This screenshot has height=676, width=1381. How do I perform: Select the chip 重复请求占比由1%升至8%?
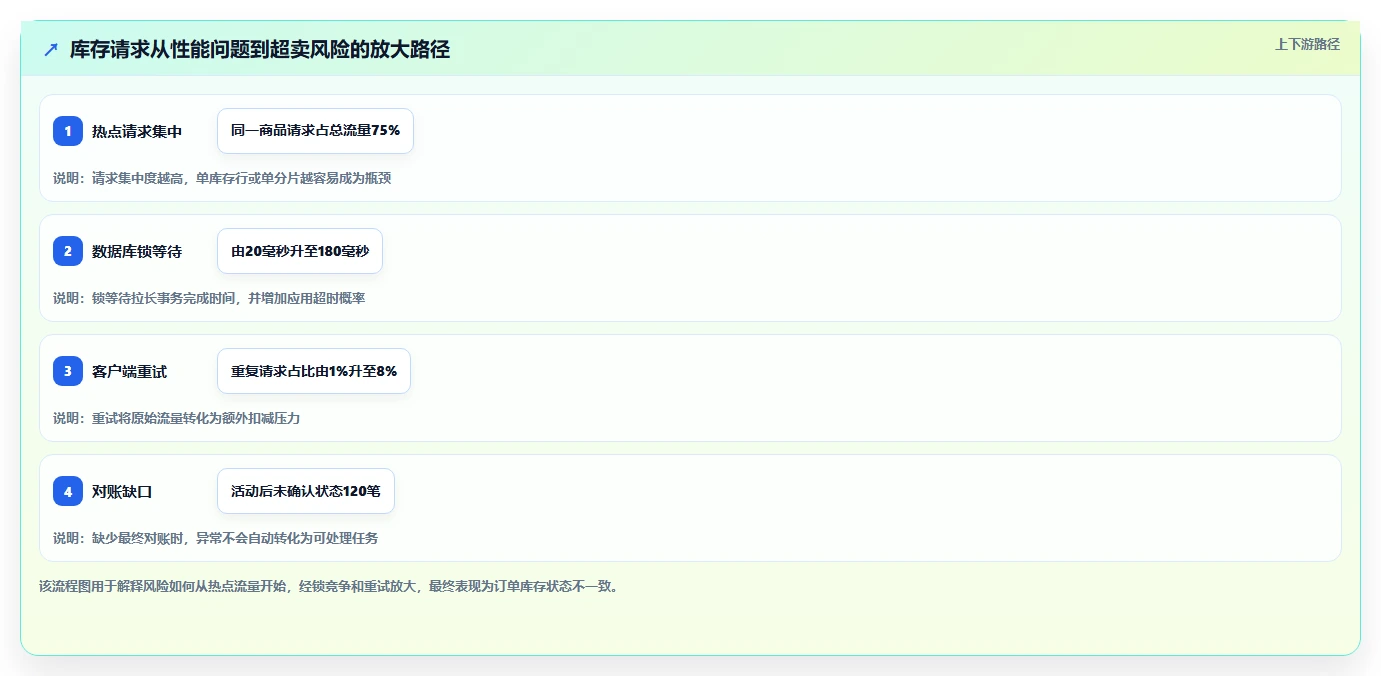point(314,371)
